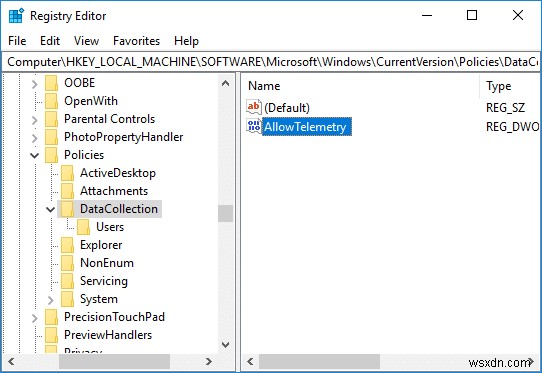Open the Help menu

click(x=186, y=41)
